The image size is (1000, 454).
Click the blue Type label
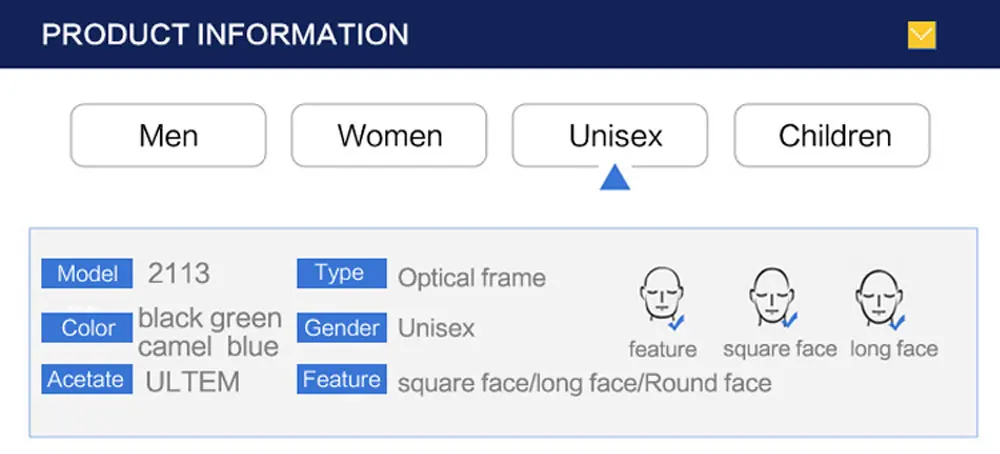pyautogui.click(x=342, y=274)
